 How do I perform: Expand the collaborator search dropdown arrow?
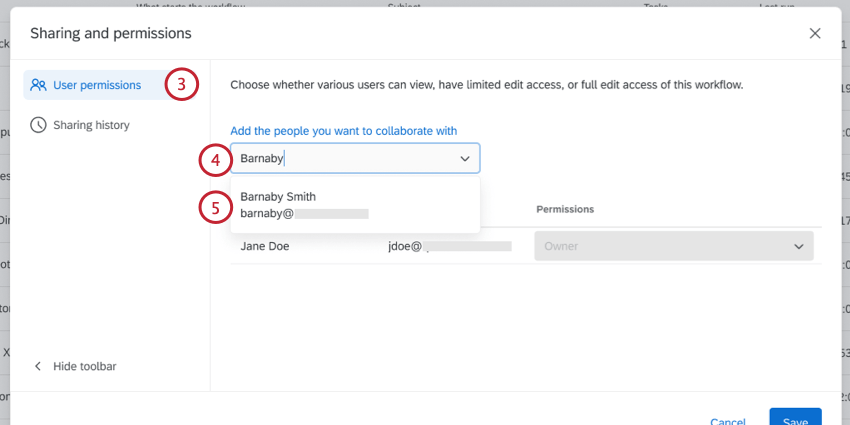465,158
